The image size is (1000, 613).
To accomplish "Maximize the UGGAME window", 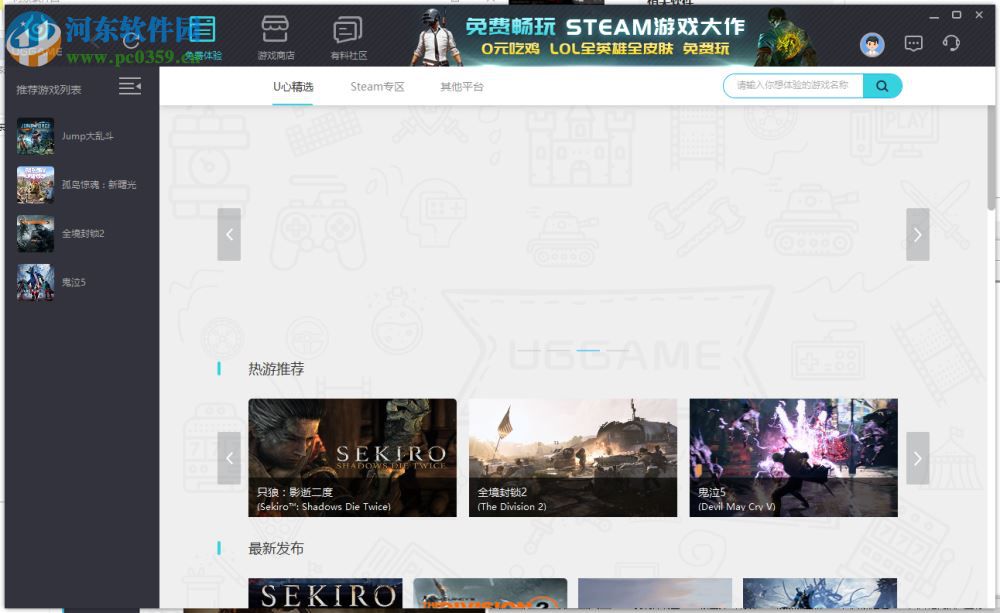I will click(x=957, y=15).
